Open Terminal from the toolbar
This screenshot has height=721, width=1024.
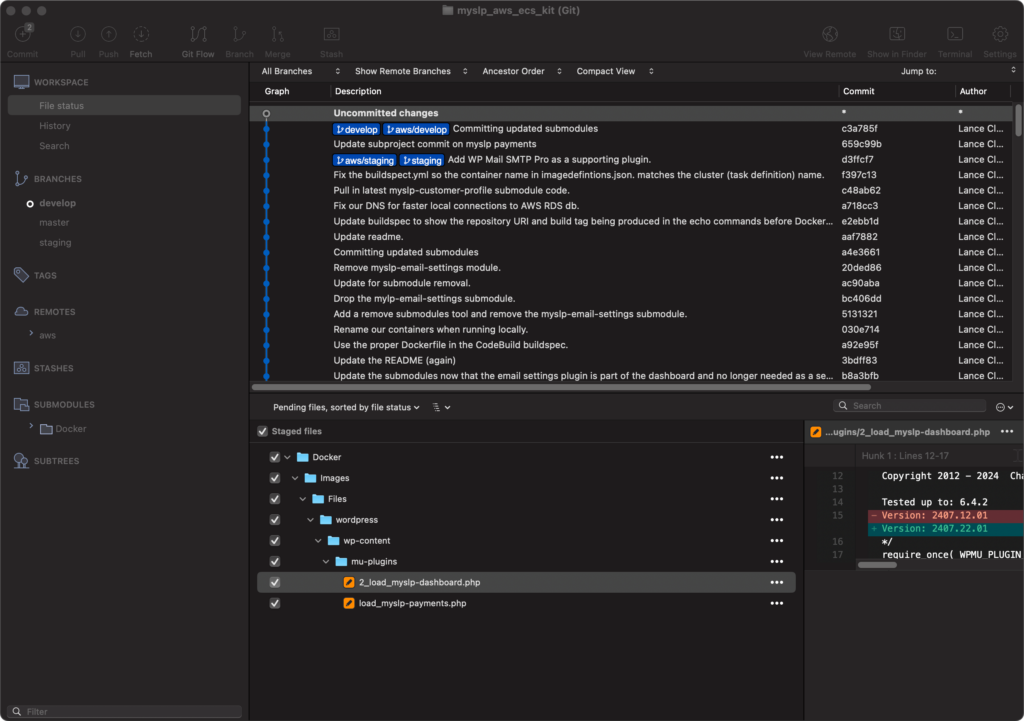(x=955, y=35)
